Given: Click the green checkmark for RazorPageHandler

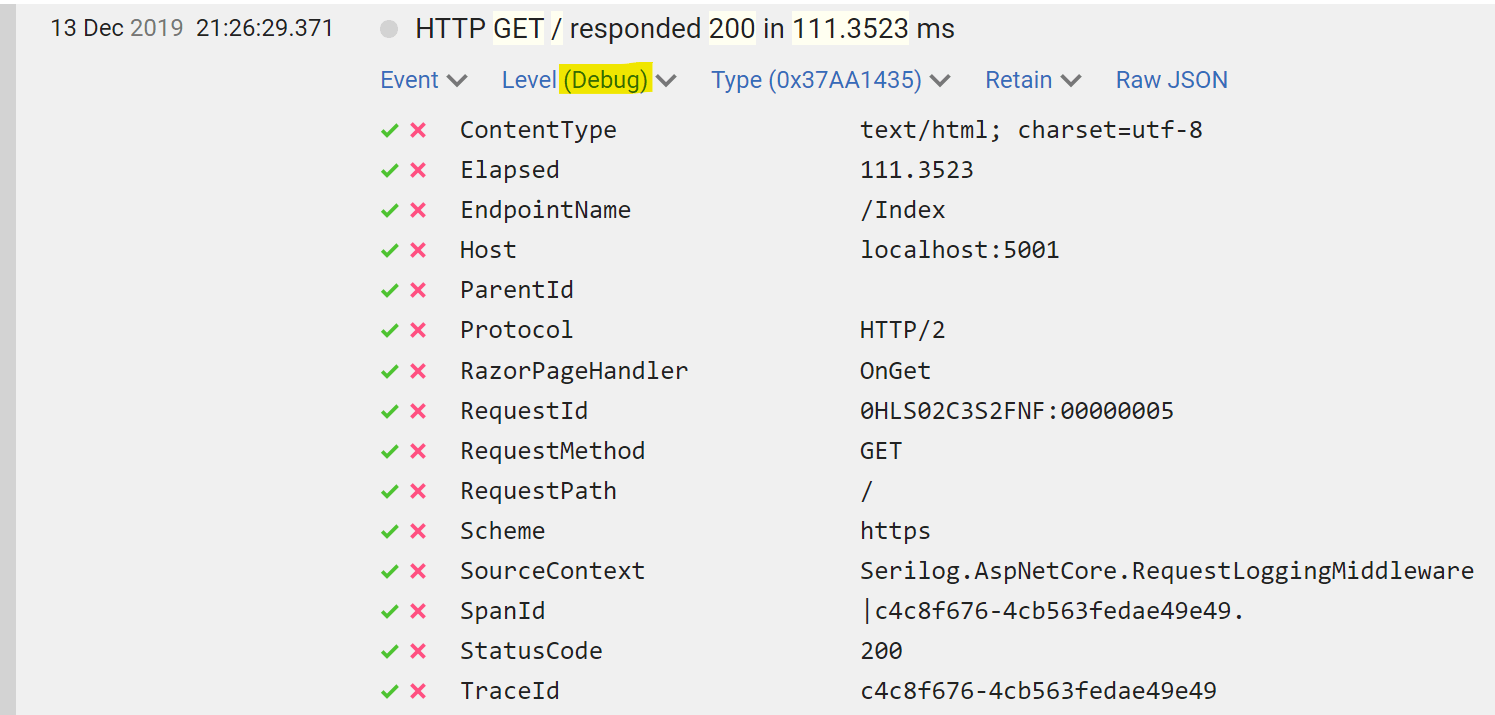Looking at the screenshot, I should 390,371.
